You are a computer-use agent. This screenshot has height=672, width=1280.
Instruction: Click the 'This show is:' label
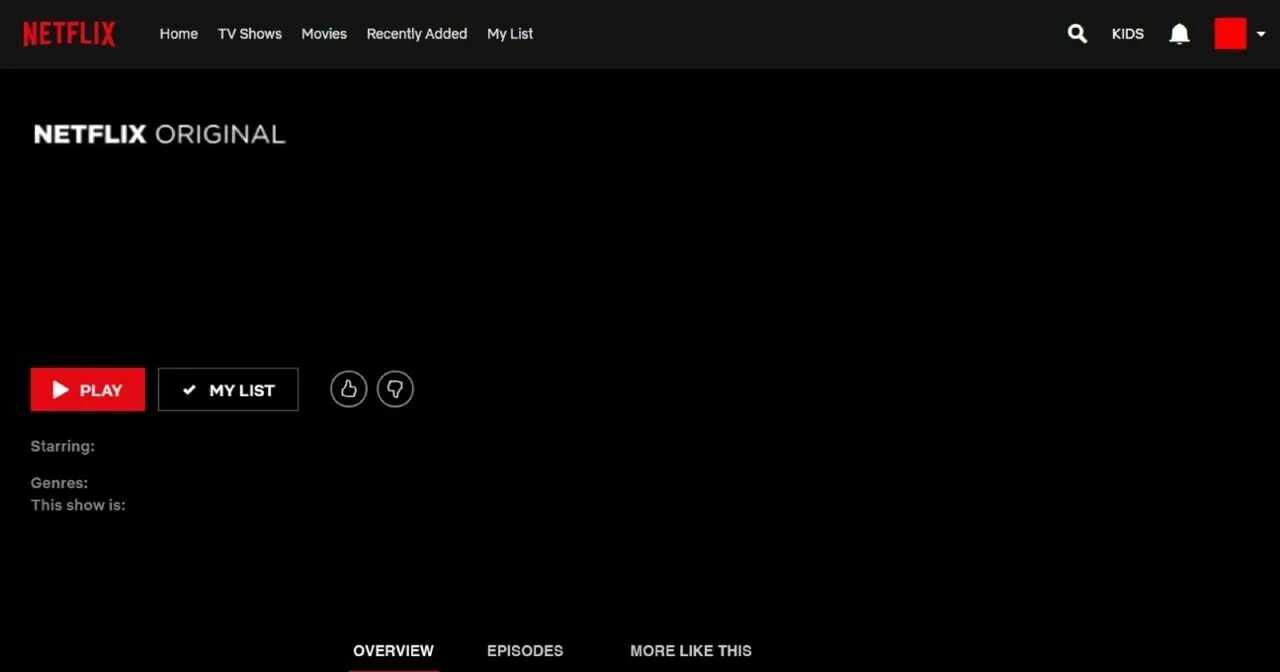coord(78,505)
